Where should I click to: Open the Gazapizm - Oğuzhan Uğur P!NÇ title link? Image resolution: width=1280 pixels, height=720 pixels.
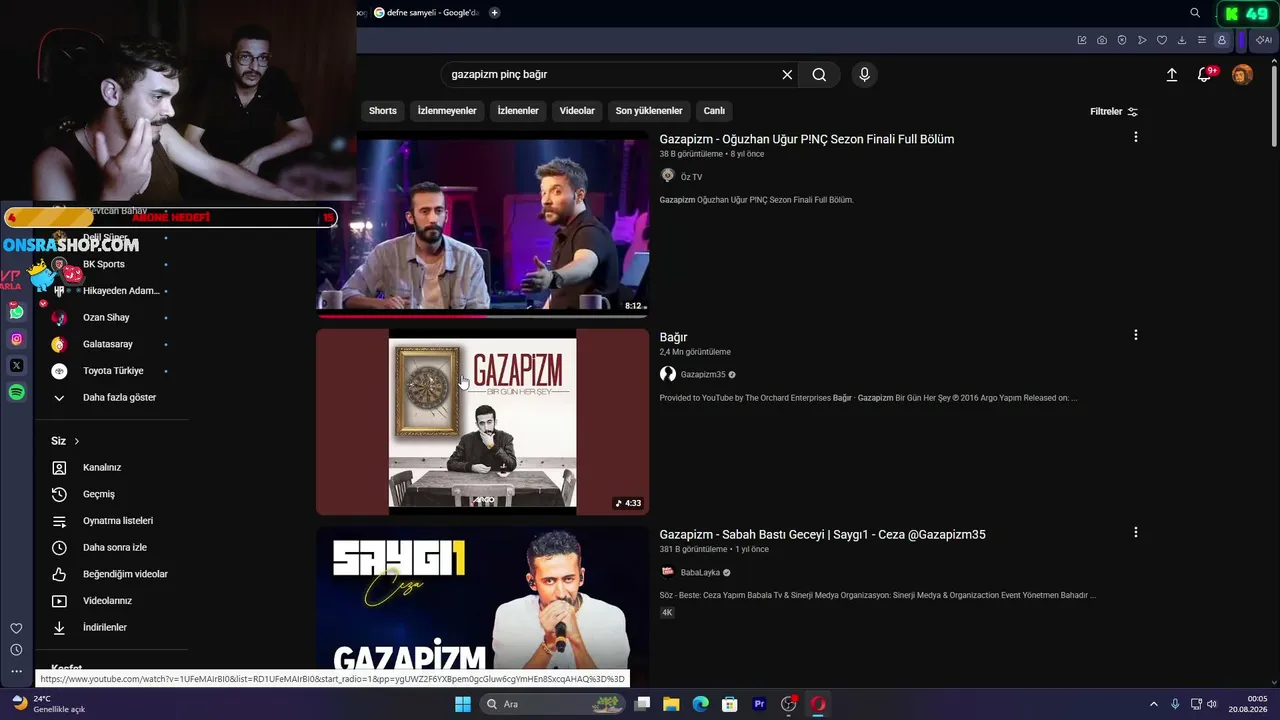click(807, 139)
